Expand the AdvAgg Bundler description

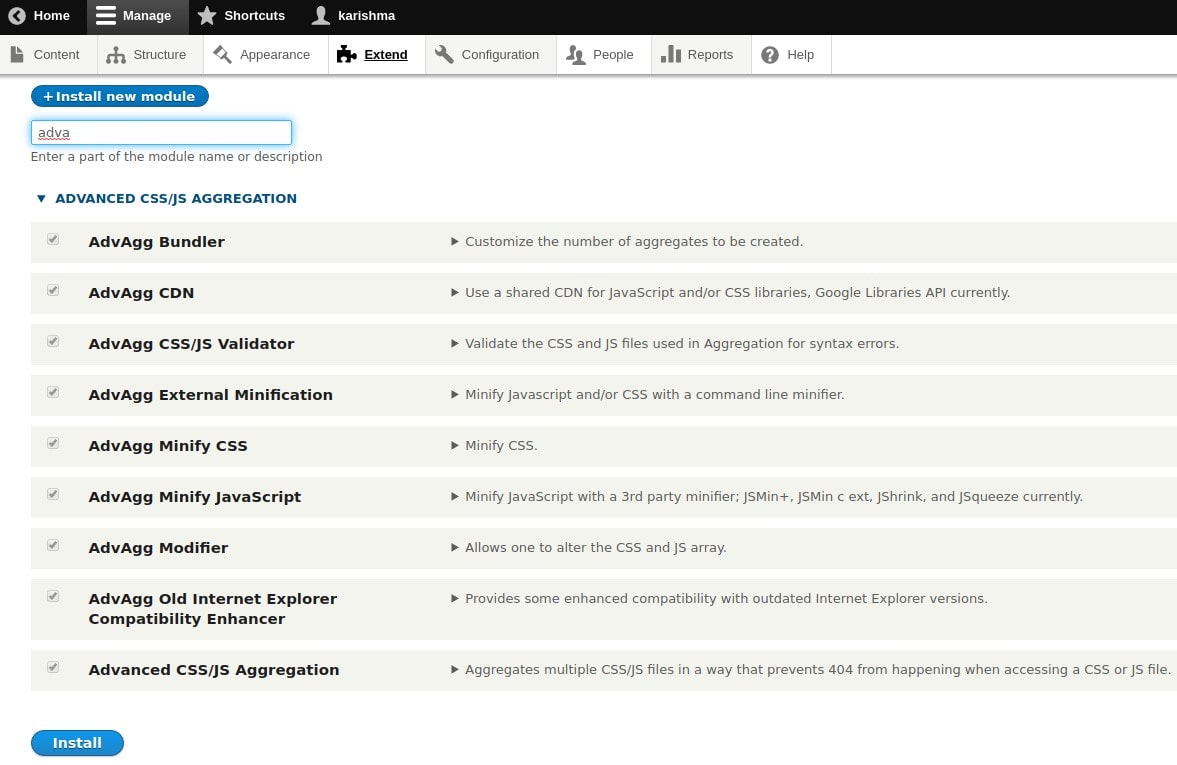(x=627, y=242)
